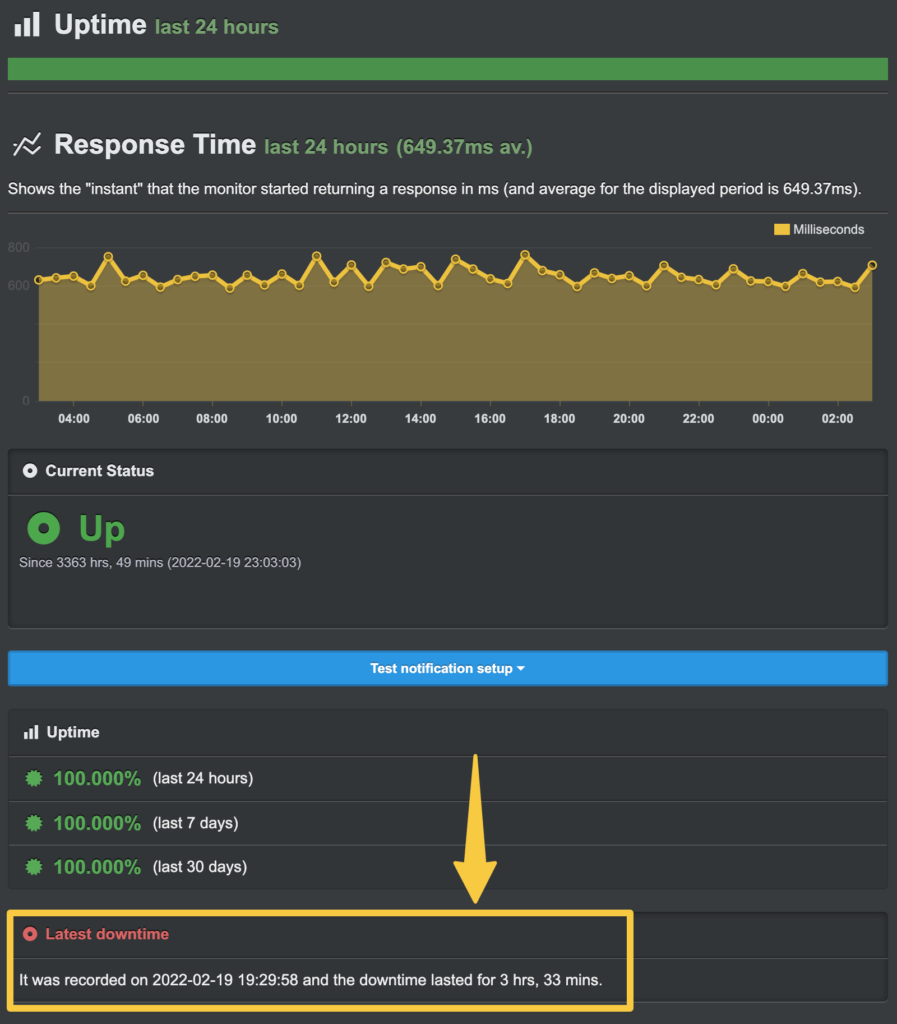Click the last chart data point after 02:00
The height and width of the screenshot is (1024, 897).
coord(872,265)
